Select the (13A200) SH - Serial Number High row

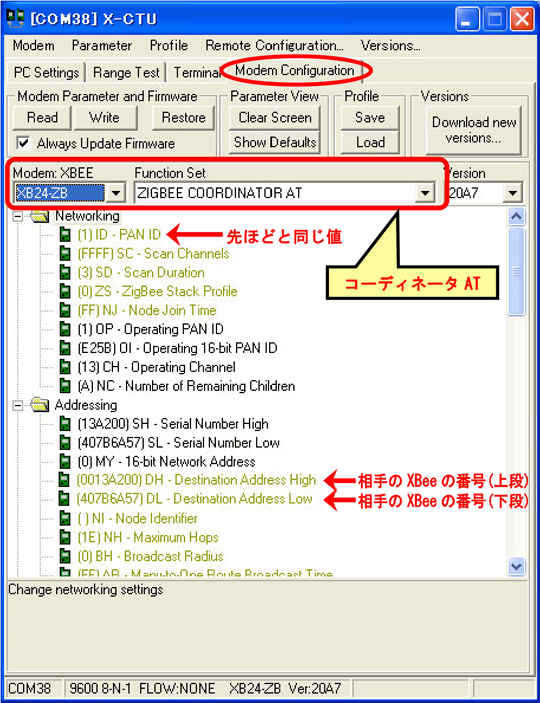tap(173, 424)
